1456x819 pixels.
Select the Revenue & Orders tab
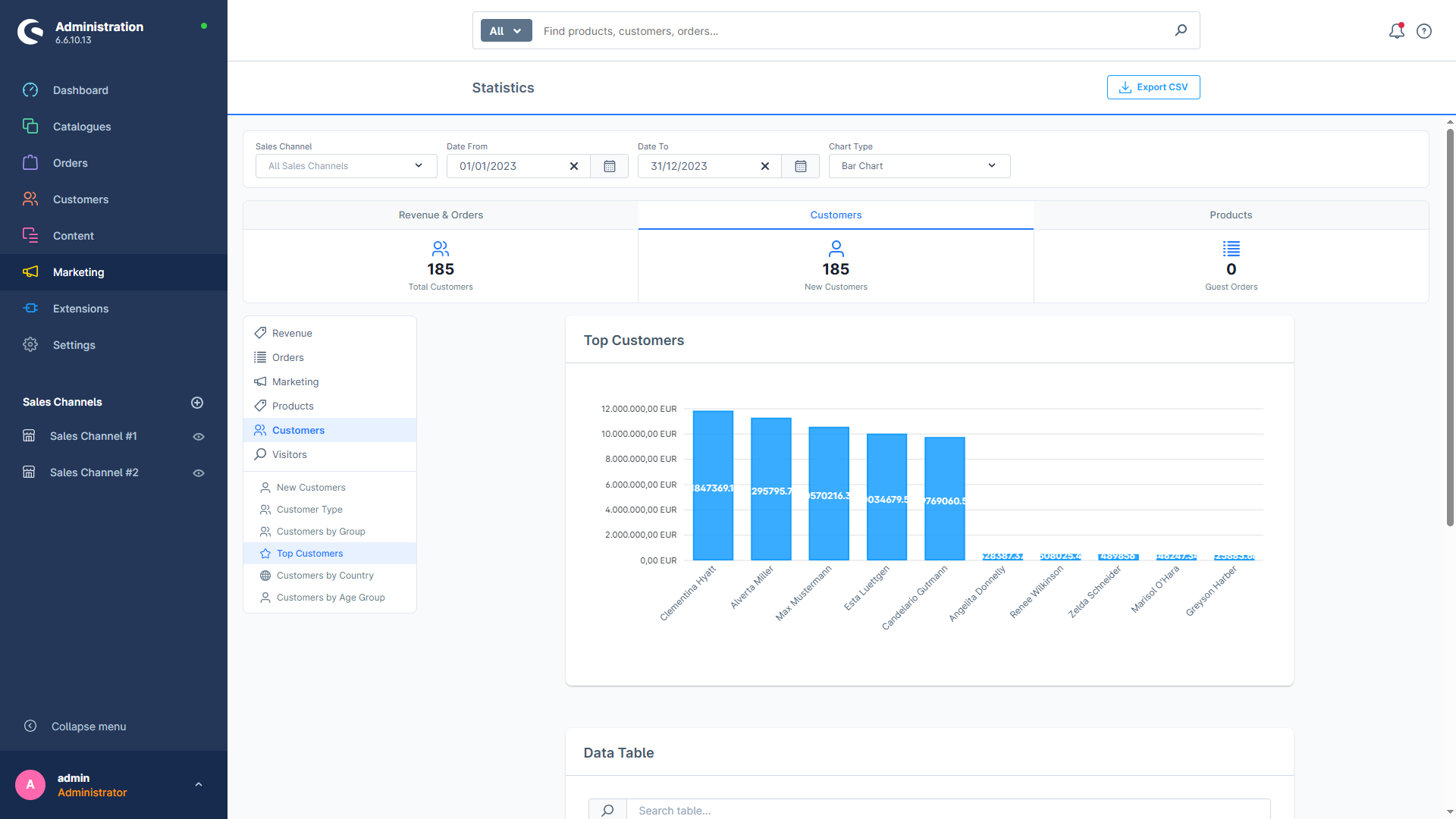pos(440,215)
